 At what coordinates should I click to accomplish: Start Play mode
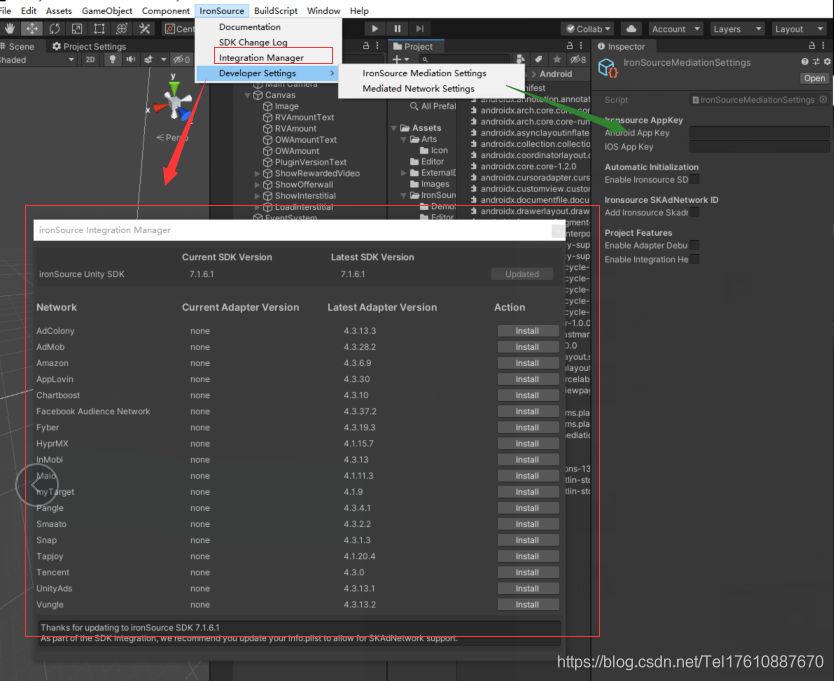374,29
